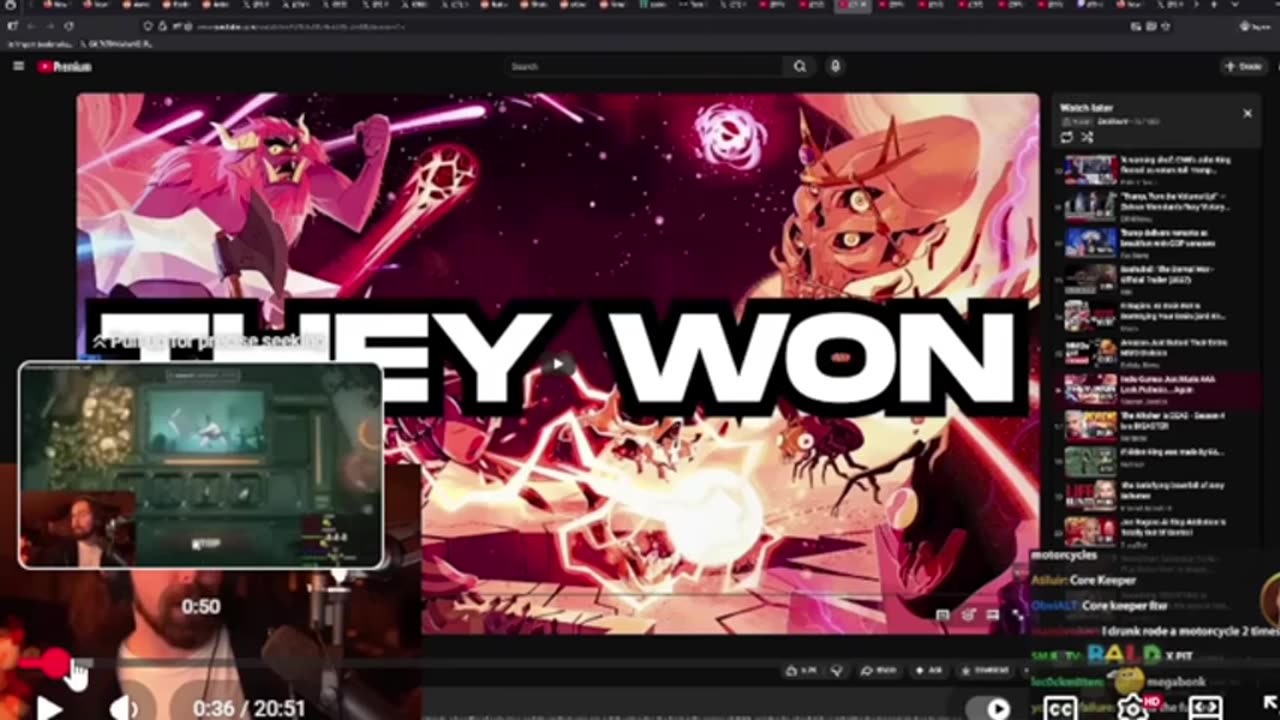The image size is (1280, 720).
Task: Toggle loop playlist in Watch later
Action: [1067, 137]
